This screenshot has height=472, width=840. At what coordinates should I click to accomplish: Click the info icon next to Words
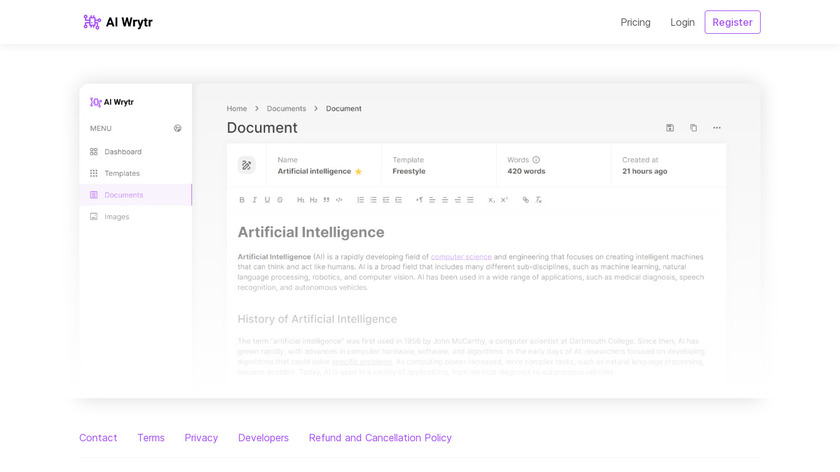pyautogui.click(x=536, y=160)
